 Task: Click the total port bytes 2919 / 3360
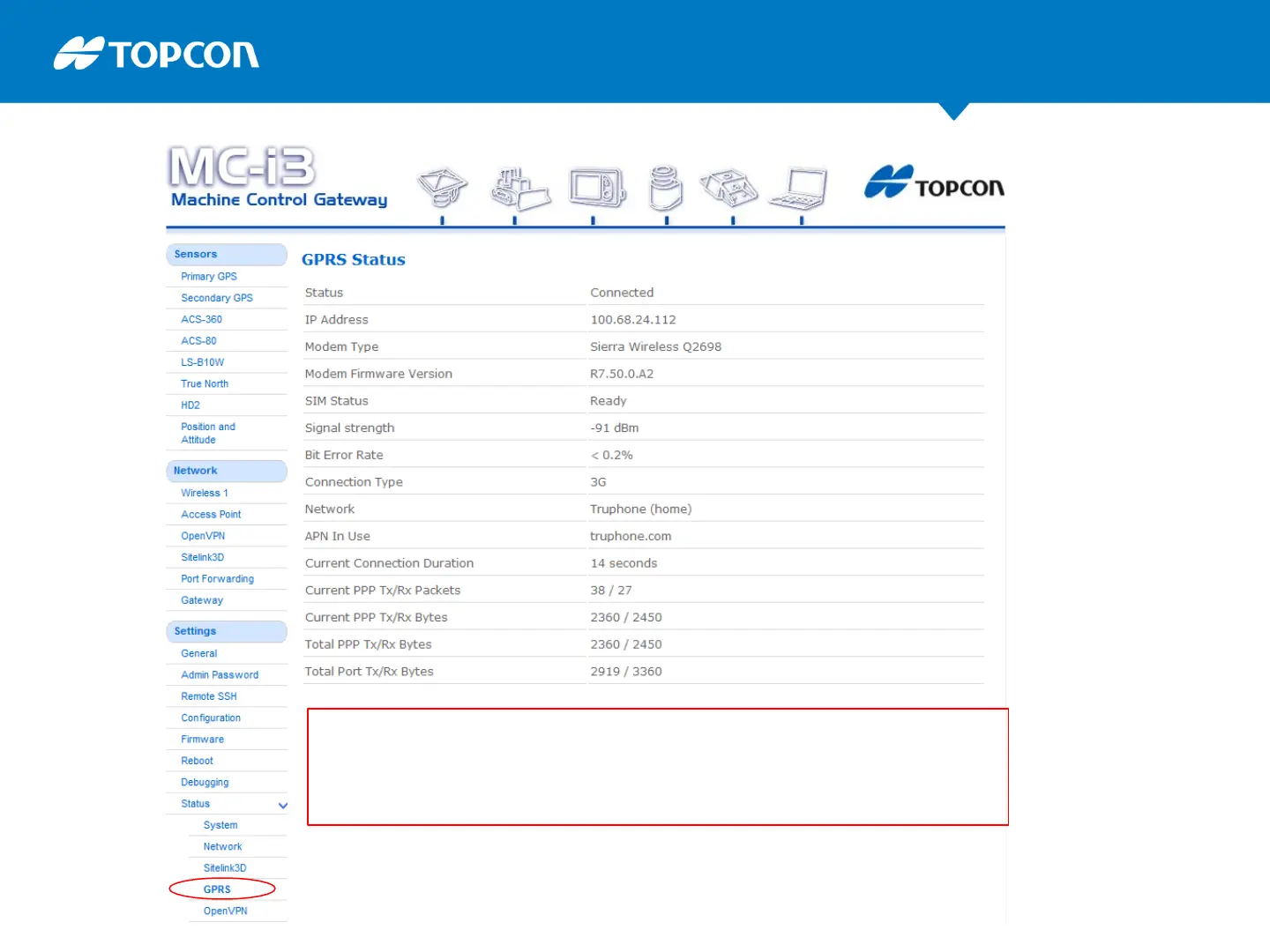626,672
